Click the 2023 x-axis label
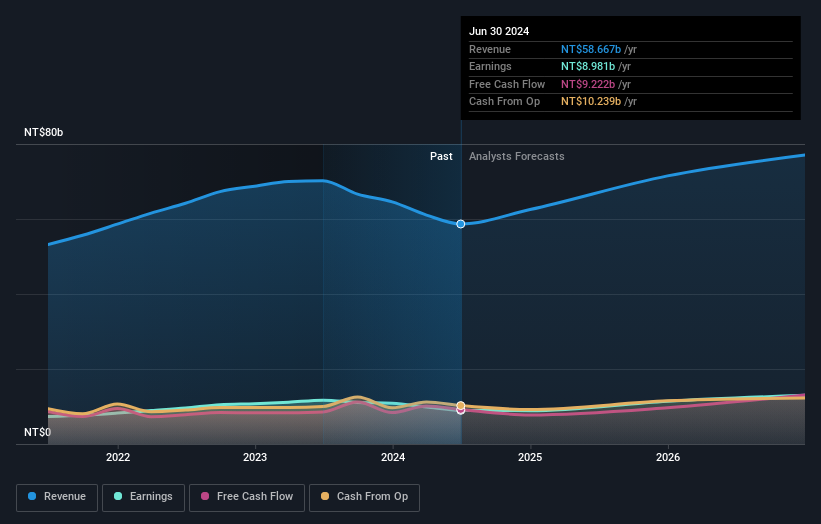The width and height of the screenshot is (821, 524). tap(255, 457)
